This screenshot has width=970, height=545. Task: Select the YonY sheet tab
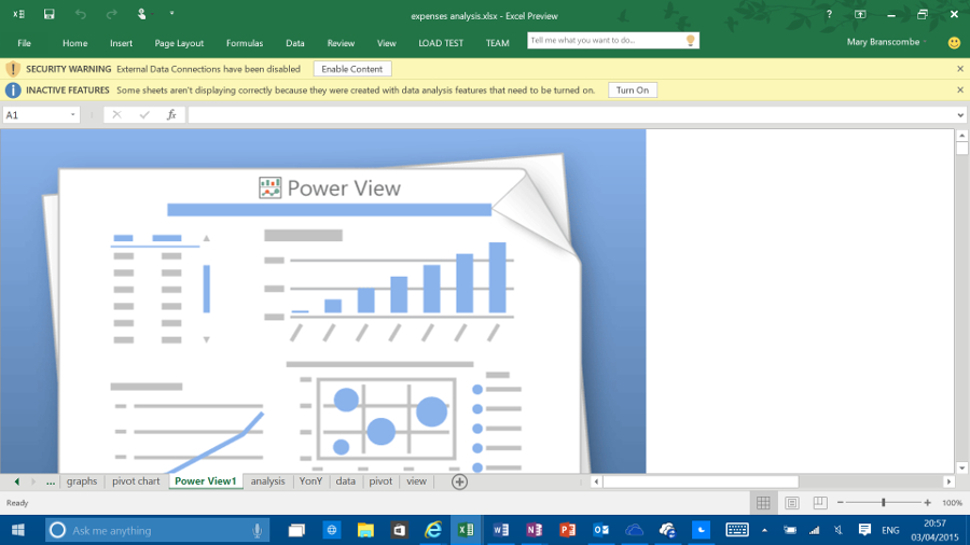[x=311, y=481]
